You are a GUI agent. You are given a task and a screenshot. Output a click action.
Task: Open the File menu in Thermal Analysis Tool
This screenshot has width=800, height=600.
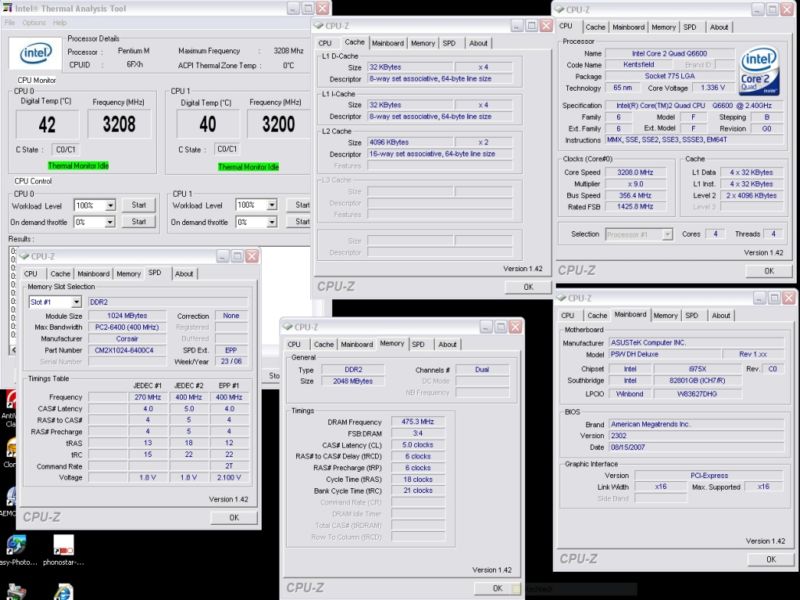click(9, 23)
